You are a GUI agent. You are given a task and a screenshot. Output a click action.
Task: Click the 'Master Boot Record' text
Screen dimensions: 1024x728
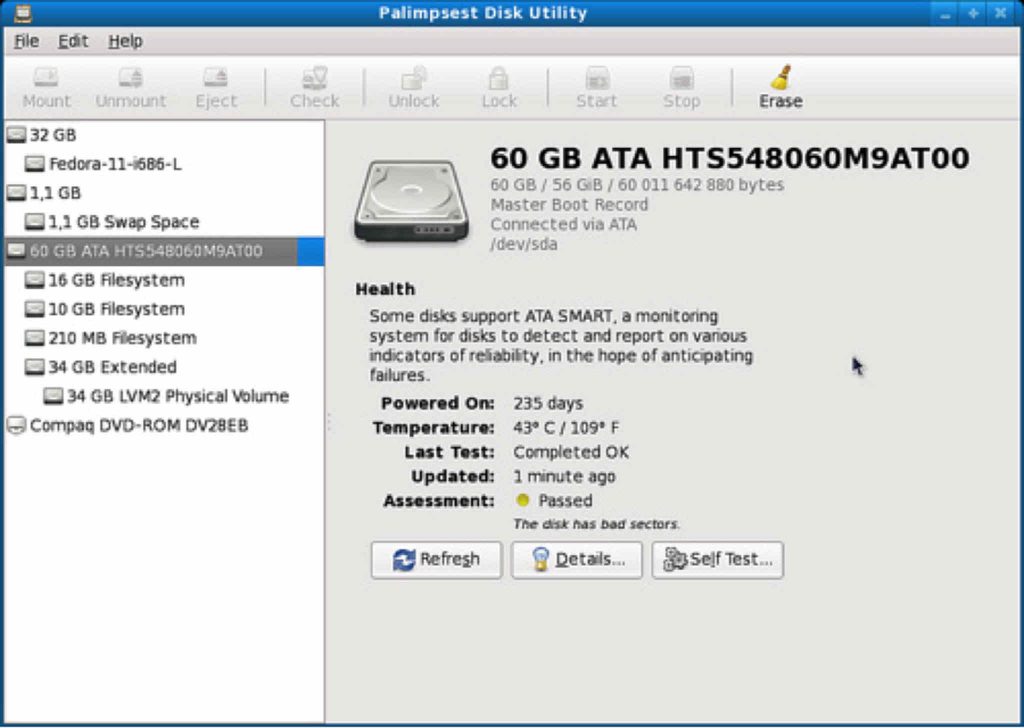pyautogui.click(x=569, y=205)
